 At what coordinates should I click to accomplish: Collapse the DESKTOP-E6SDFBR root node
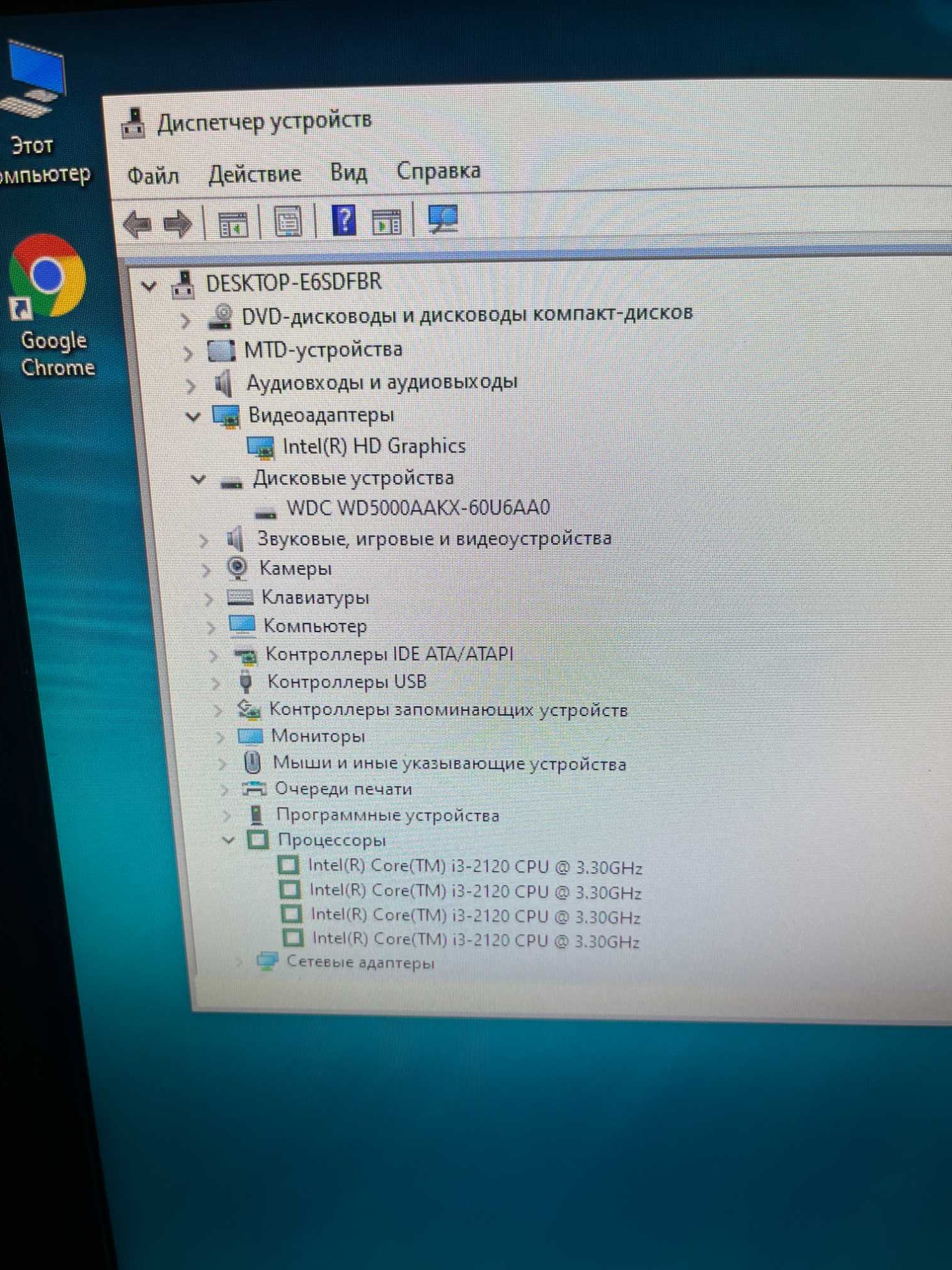[x=149, y=286]
